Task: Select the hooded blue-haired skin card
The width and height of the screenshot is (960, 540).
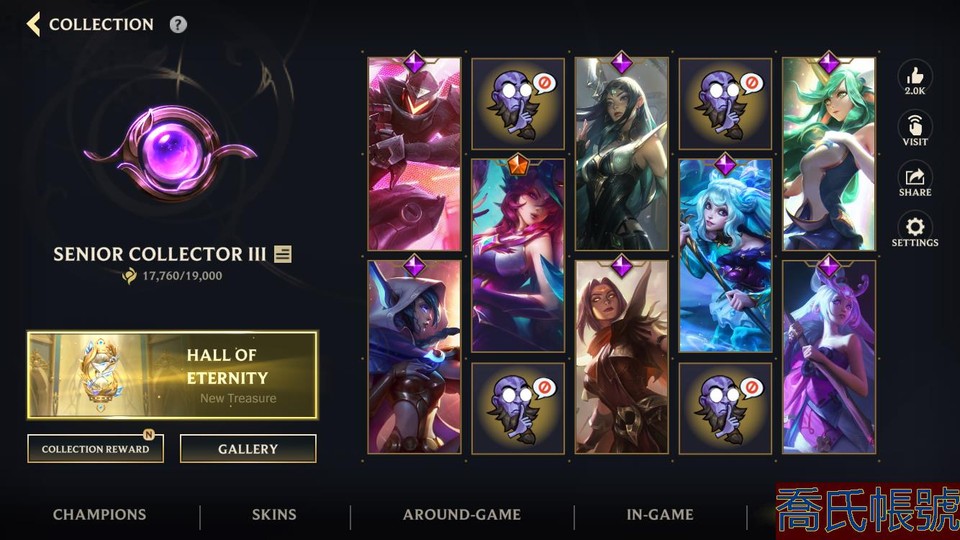Action: point(414,357)
